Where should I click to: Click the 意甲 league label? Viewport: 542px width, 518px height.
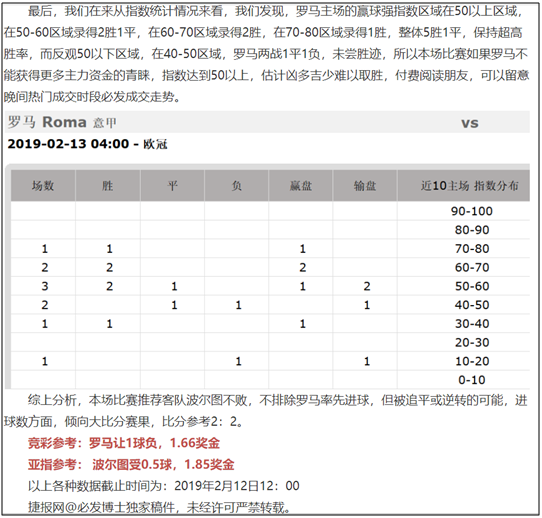pos(105,123)
